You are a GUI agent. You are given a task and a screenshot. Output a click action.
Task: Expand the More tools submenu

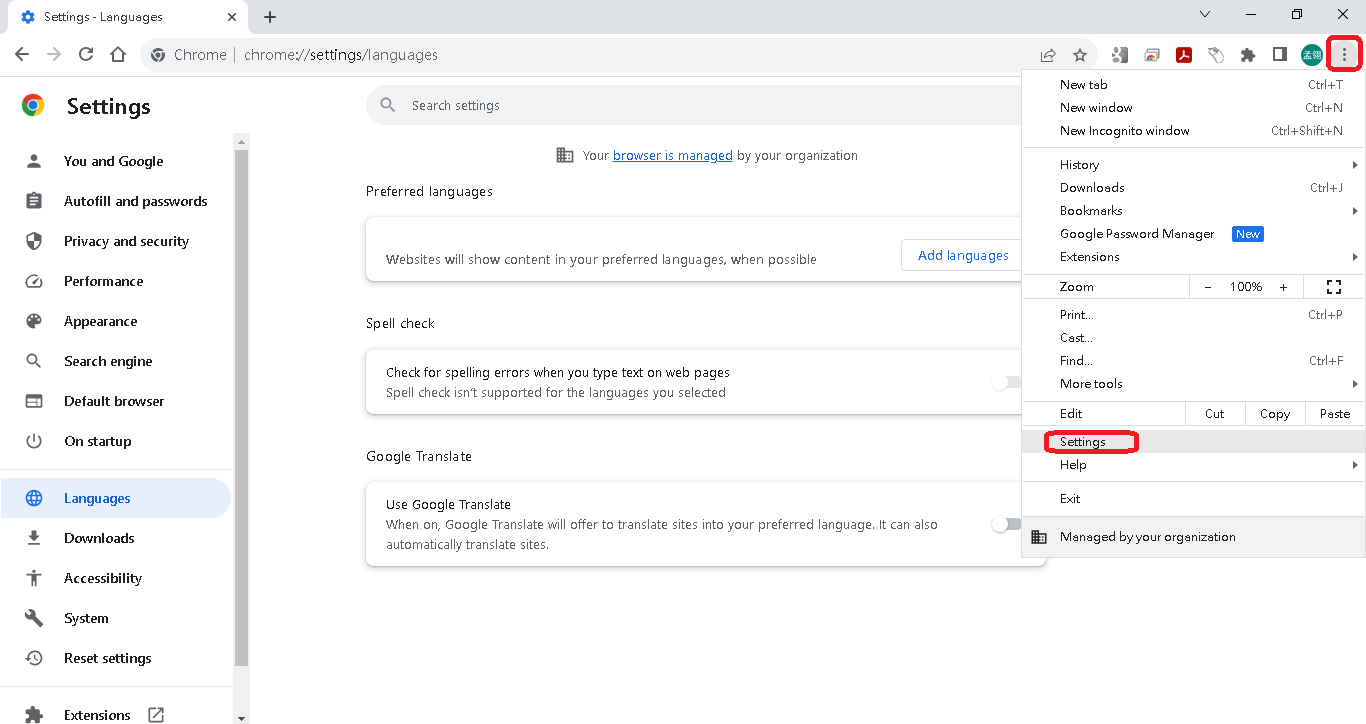[1194, 384]
